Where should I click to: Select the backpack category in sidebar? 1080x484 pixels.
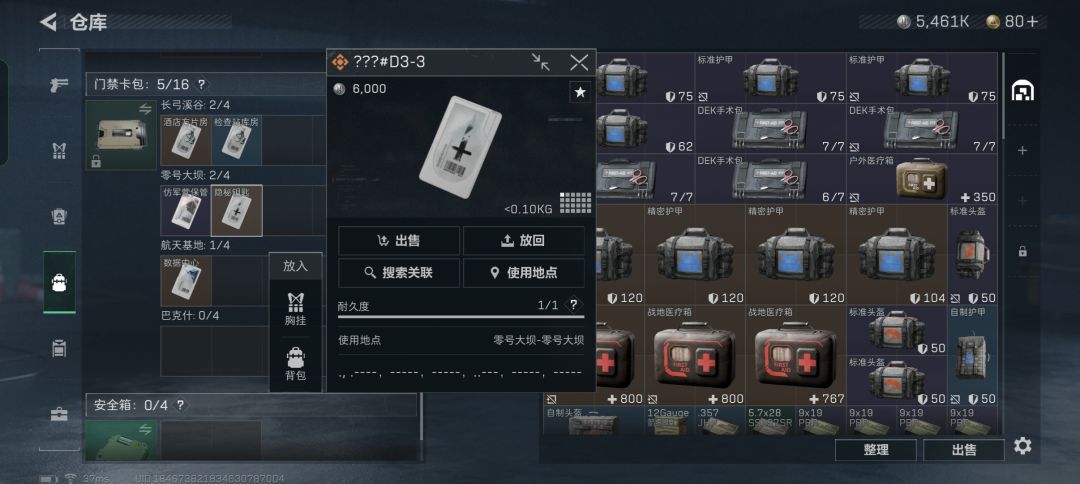tap(59, 282)
